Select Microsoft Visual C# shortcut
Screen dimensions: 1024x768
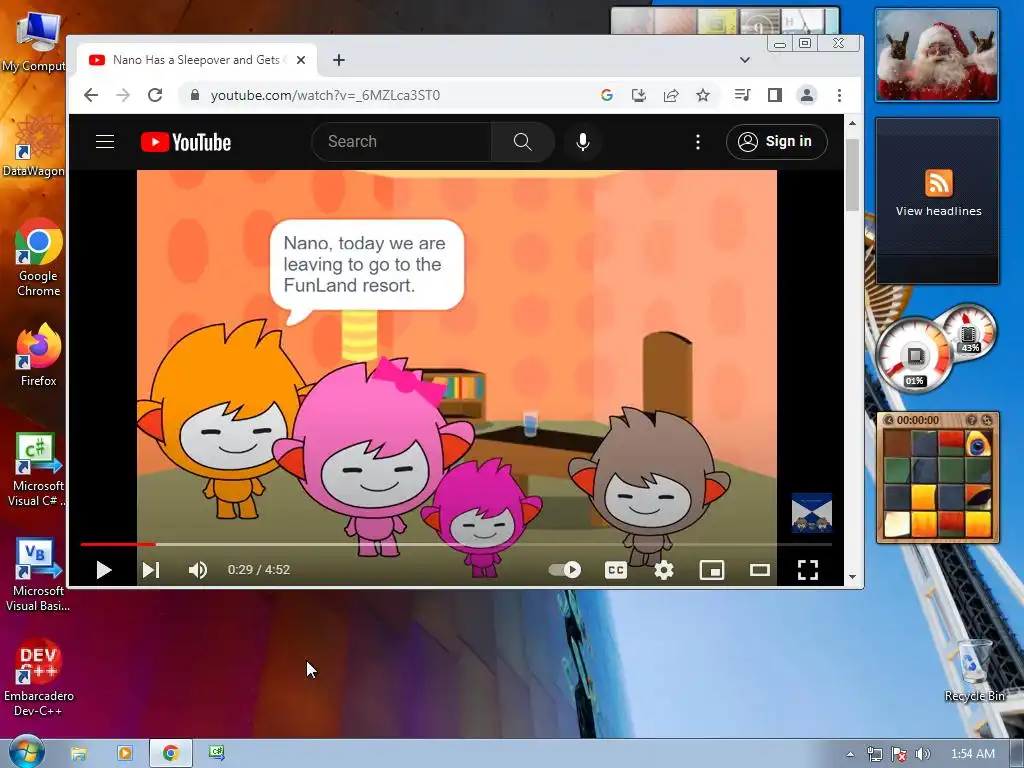click(37, 470)
